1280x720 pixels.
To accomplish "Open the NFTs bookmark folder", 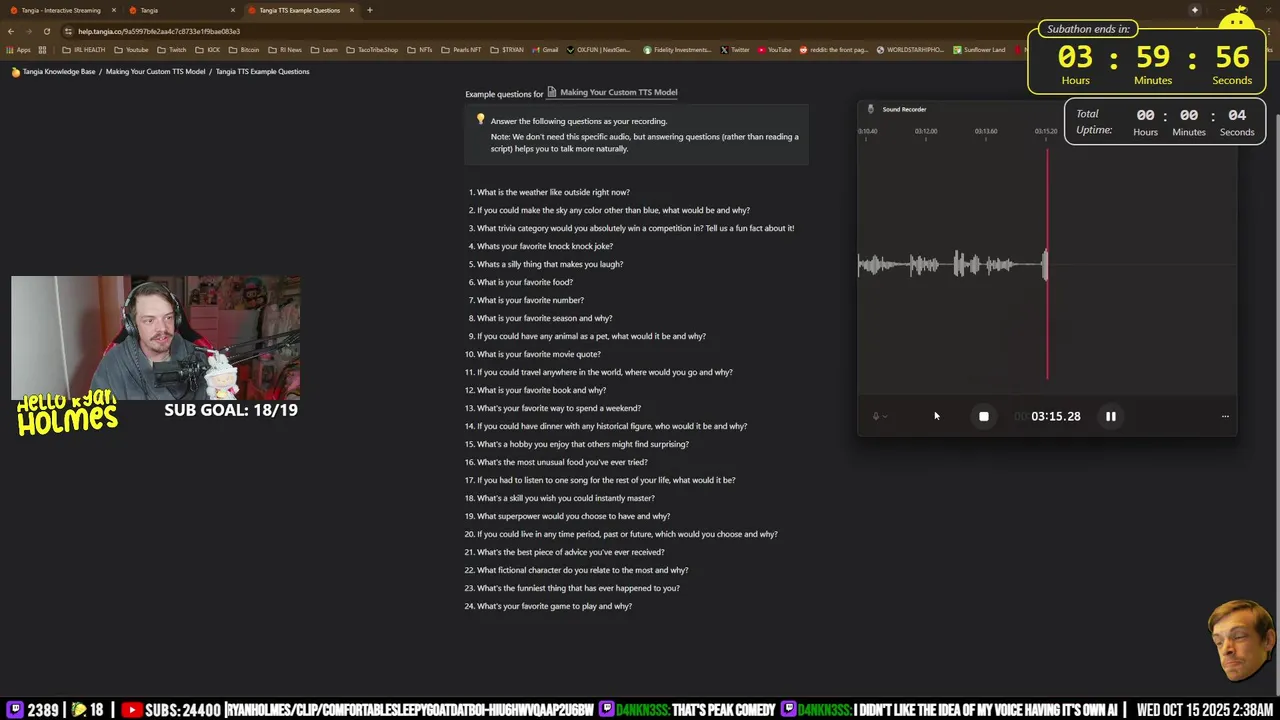I will (420, 50).
